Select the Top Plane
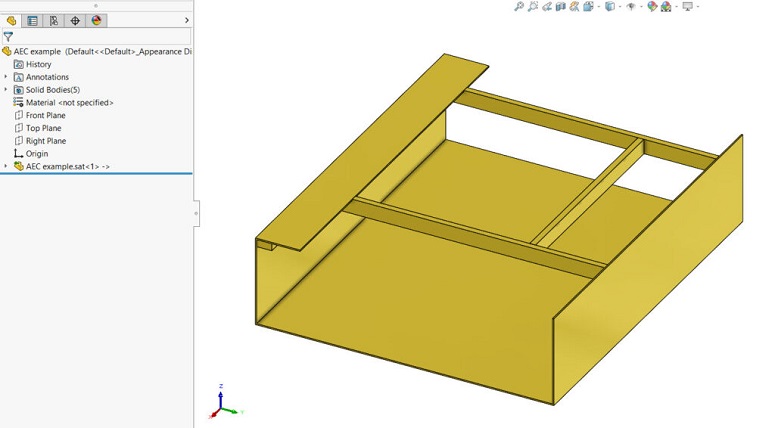Screen dimensions: 775x428 pyautogui.click(x=38, y=128)
